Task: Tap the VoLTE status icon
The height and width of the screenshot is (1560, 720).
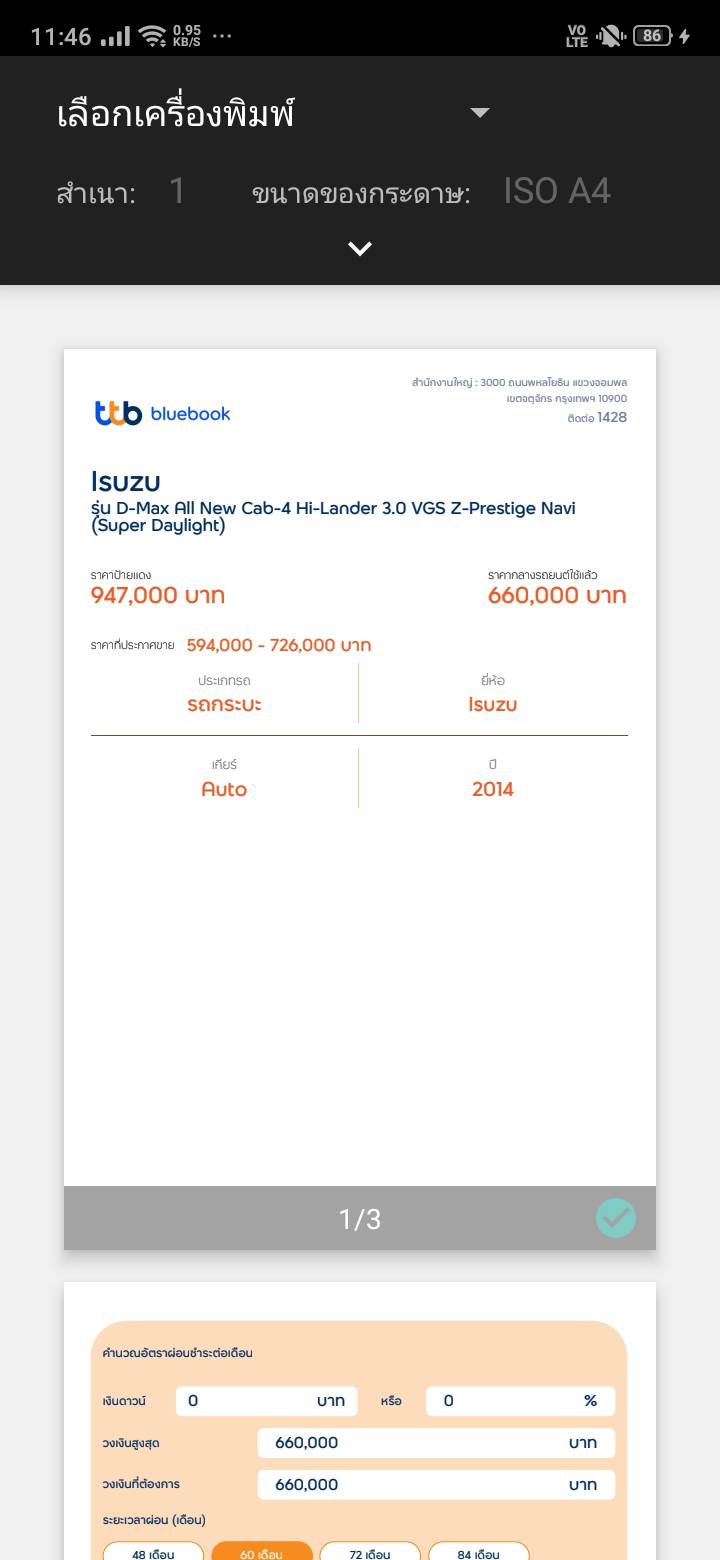Action: pos(577,36)
